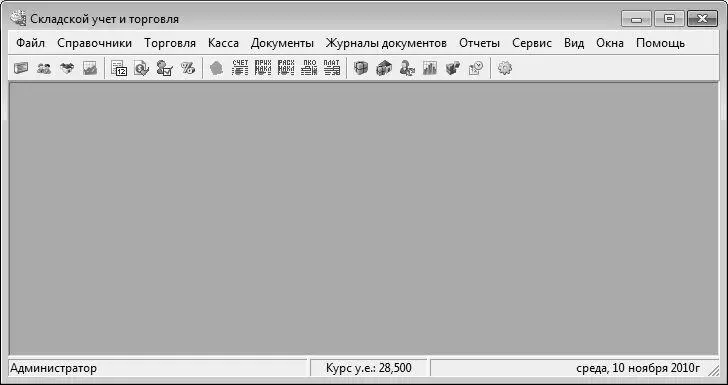This screenshot has height=385, width=728.
Task: Click the two-people contractors toolbar icon
Action: (x=44, y=69)
